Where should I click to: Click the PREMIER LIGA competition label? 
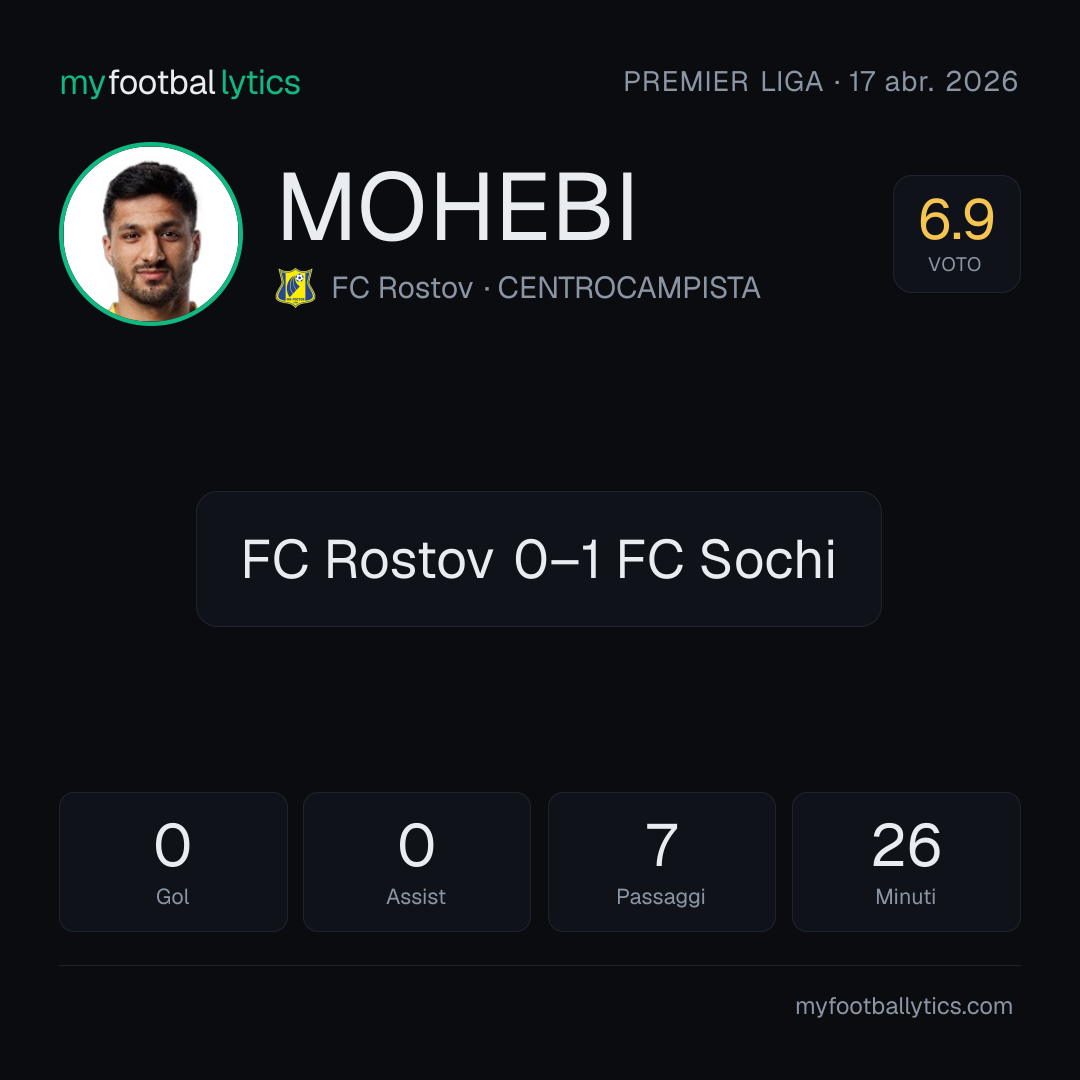pos(723,81)
